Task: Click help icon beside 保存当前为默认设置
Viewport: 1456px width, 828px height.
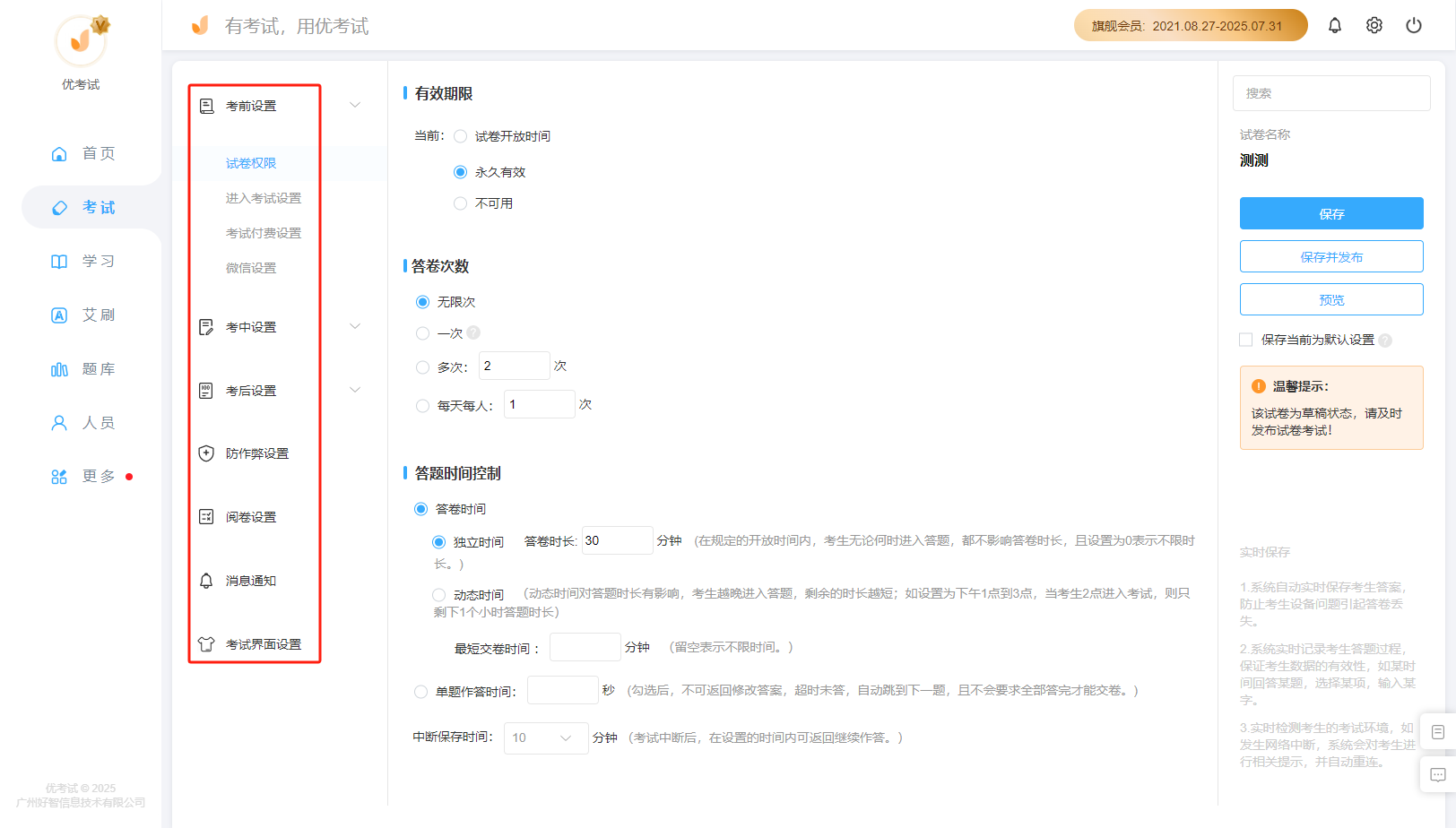Action: coord(1385,341)
